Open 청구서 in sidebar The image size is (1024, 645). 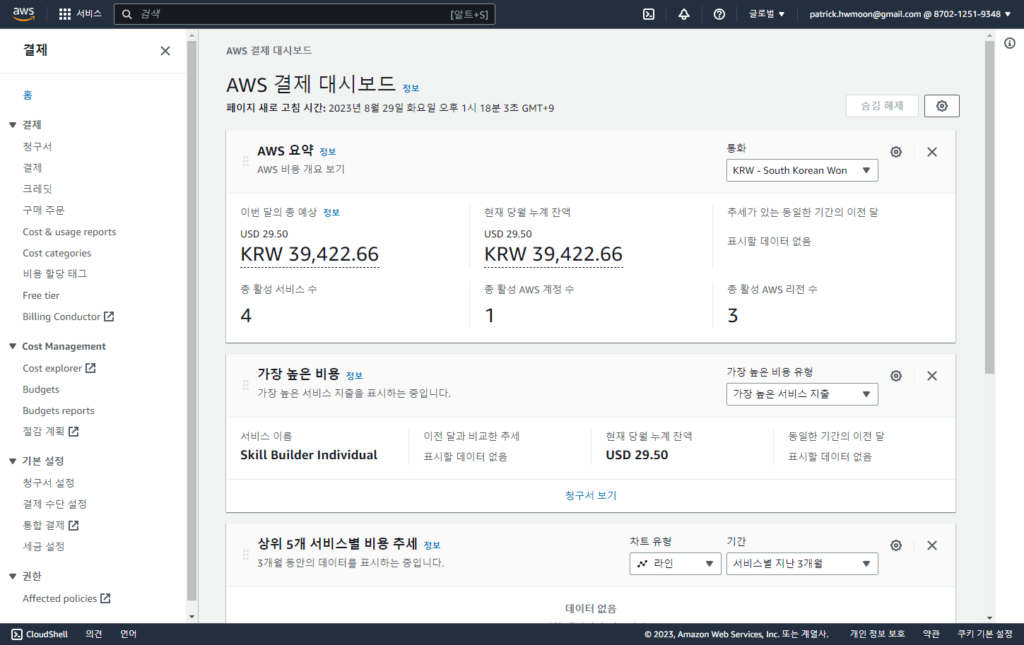(x=37, y=146)
